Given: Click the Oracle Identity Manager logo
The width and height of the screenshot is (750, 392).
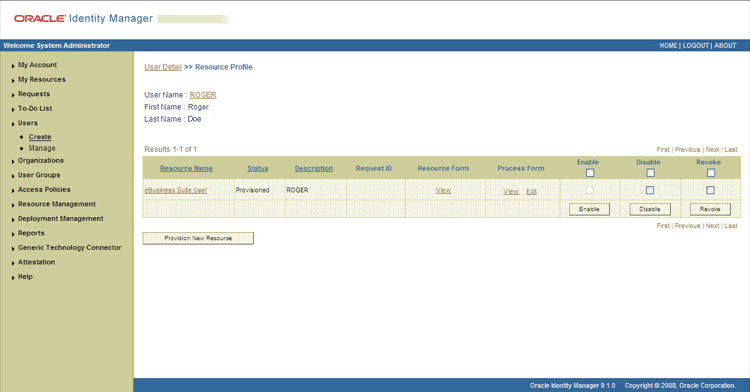Looking at the screenshot, I should coord(83,19).
